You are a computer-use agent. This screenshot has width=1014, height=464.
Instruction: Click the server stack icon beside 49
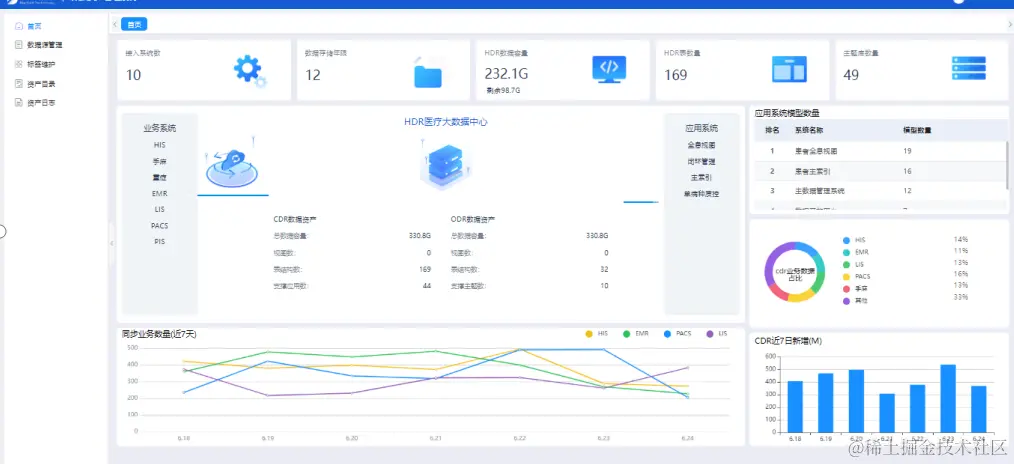click(969, 68)
